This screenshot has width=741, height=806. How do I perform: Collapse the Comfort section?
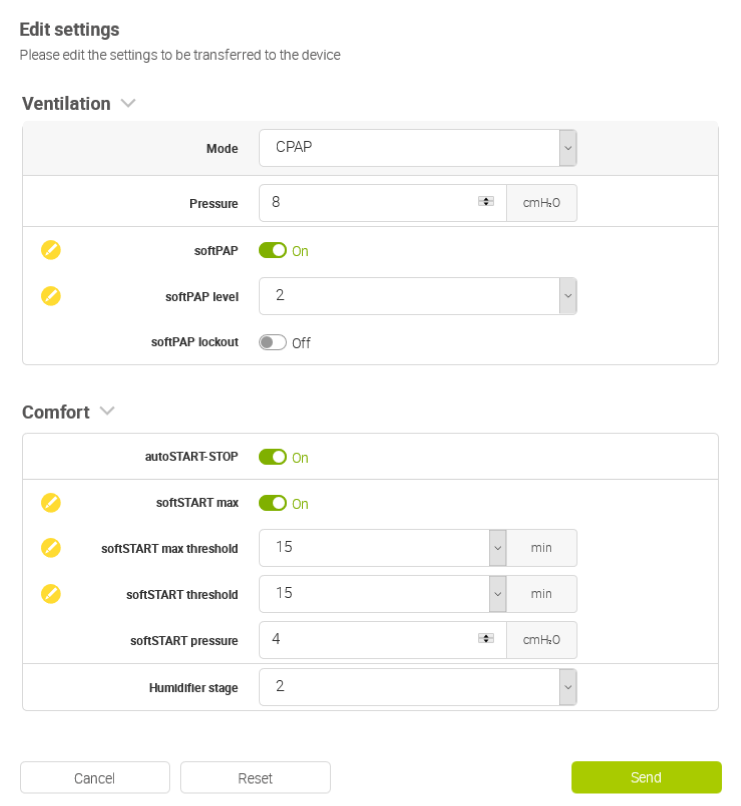coord(107,411)
